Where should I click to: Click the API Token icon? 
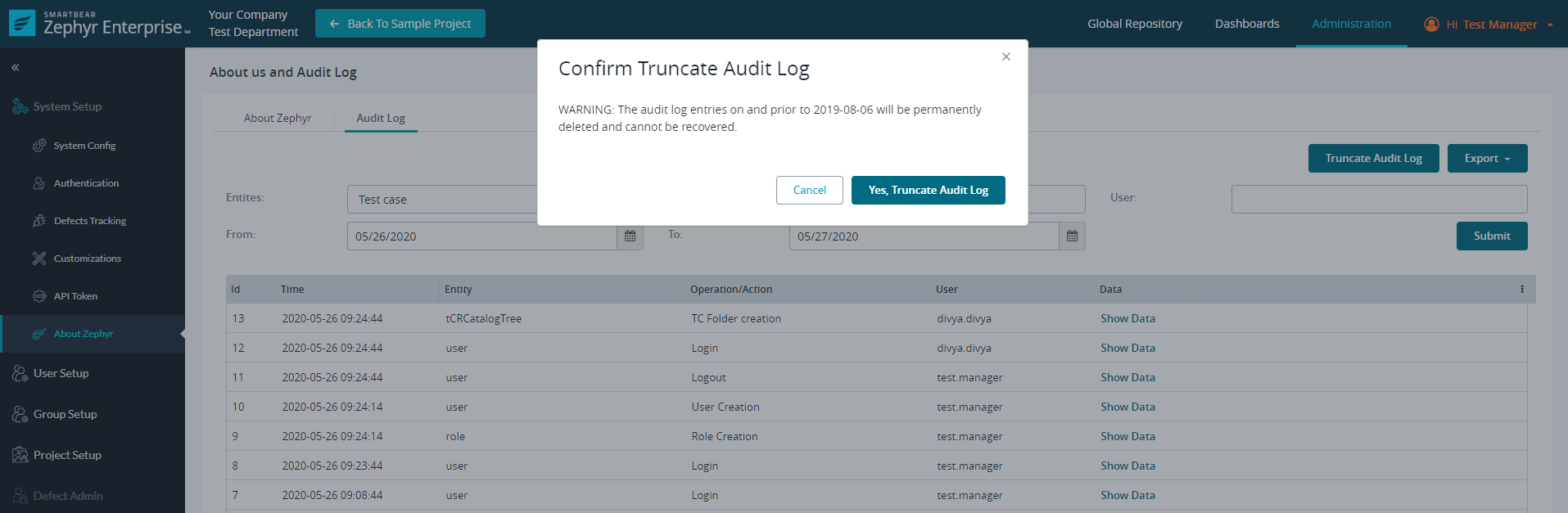pos(39,296)
